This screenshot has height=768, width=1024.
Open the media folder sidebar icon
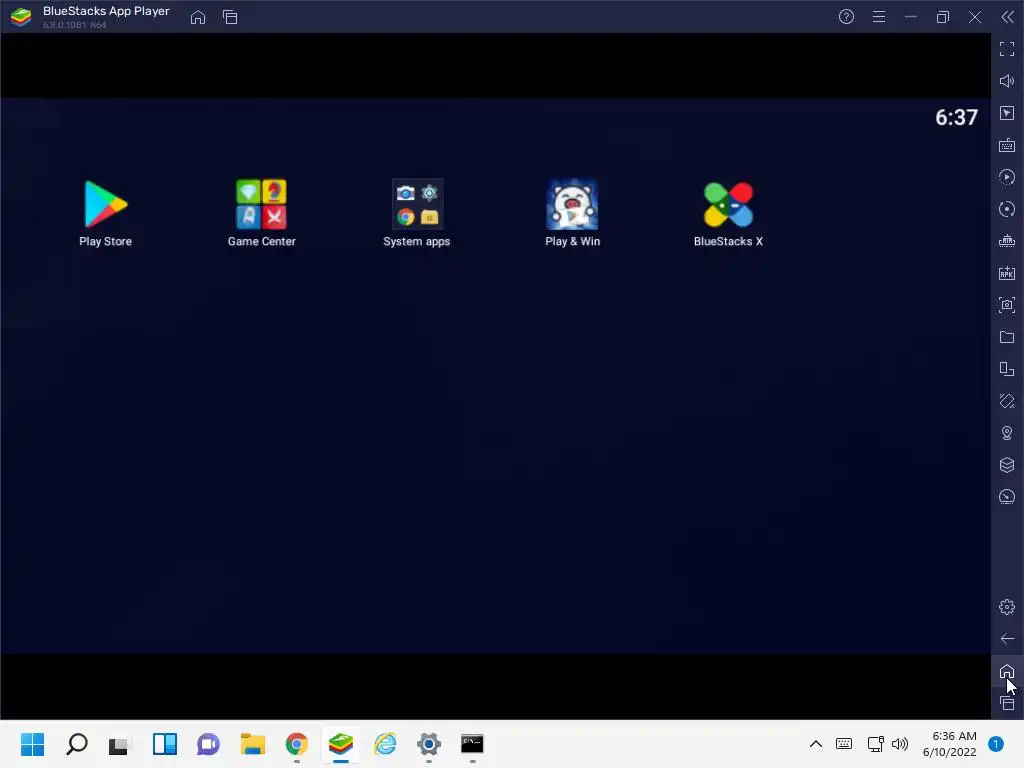point(1007,337)
